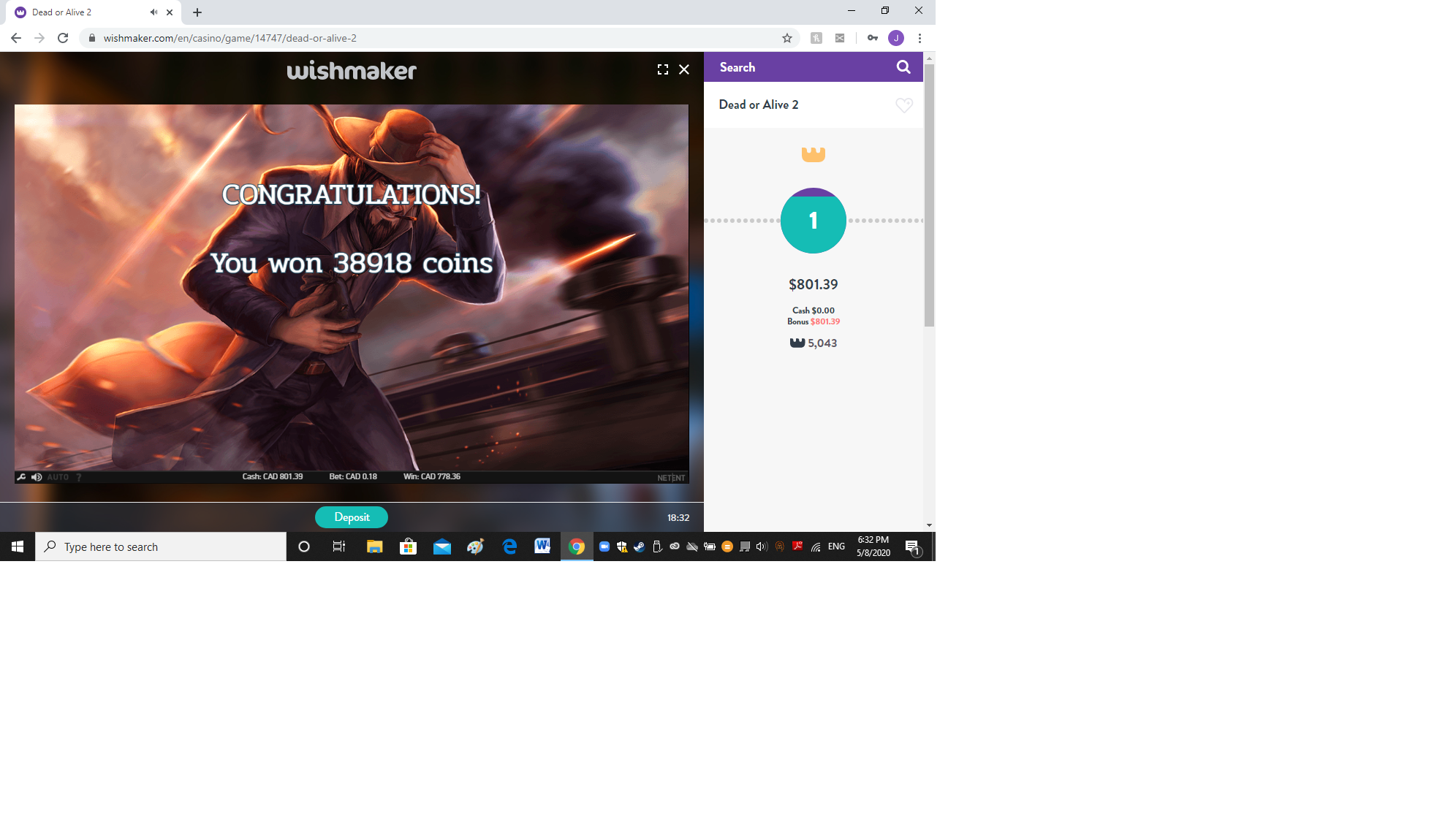Close the Dead or Alive 2 tab
This screenshot has width=1456, height=819.
pyautogui.click(x=170, y=12)
